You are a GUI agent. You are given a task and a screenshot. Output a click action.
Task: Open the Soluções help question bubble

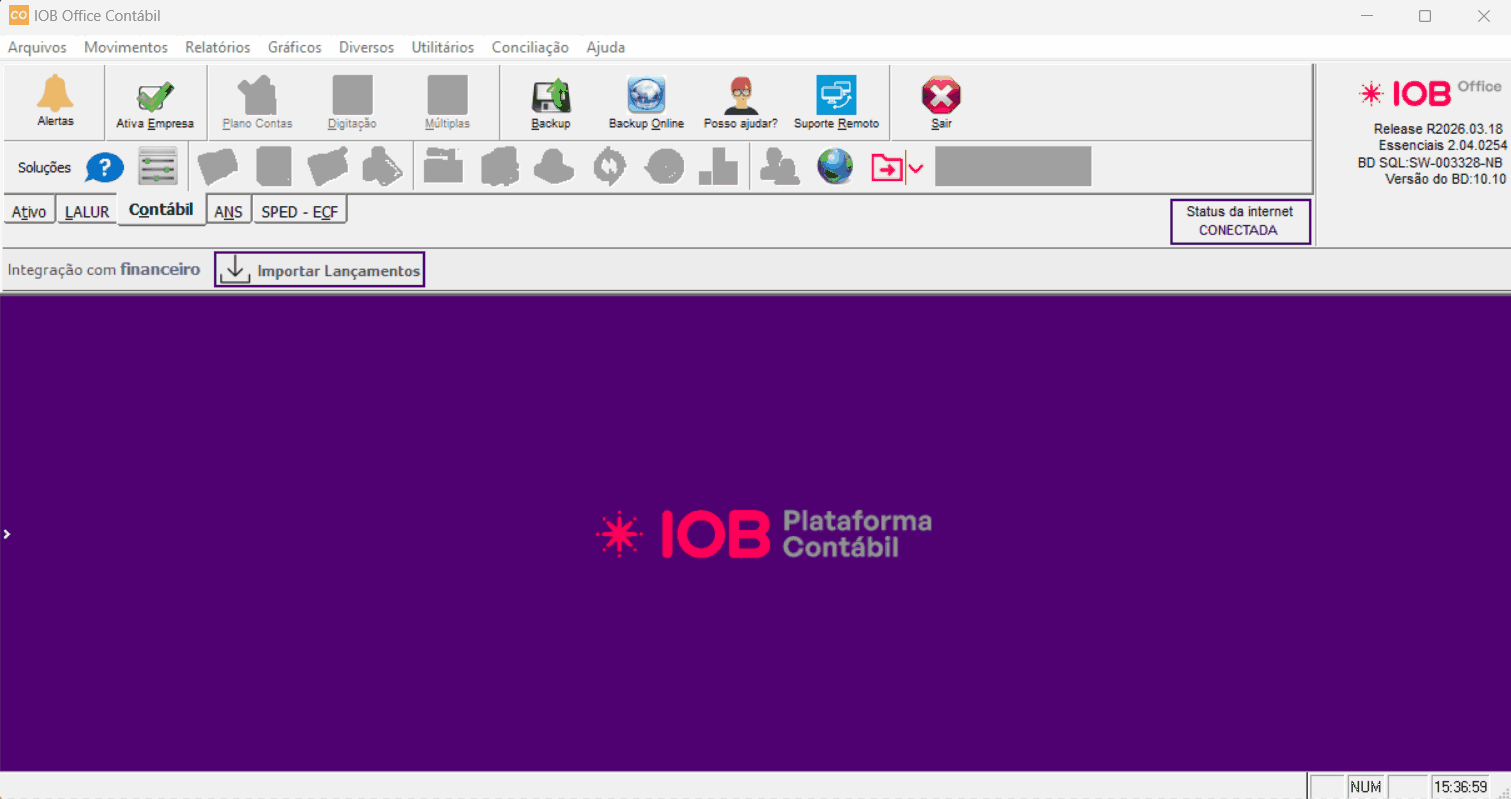[x=104, y=168]
